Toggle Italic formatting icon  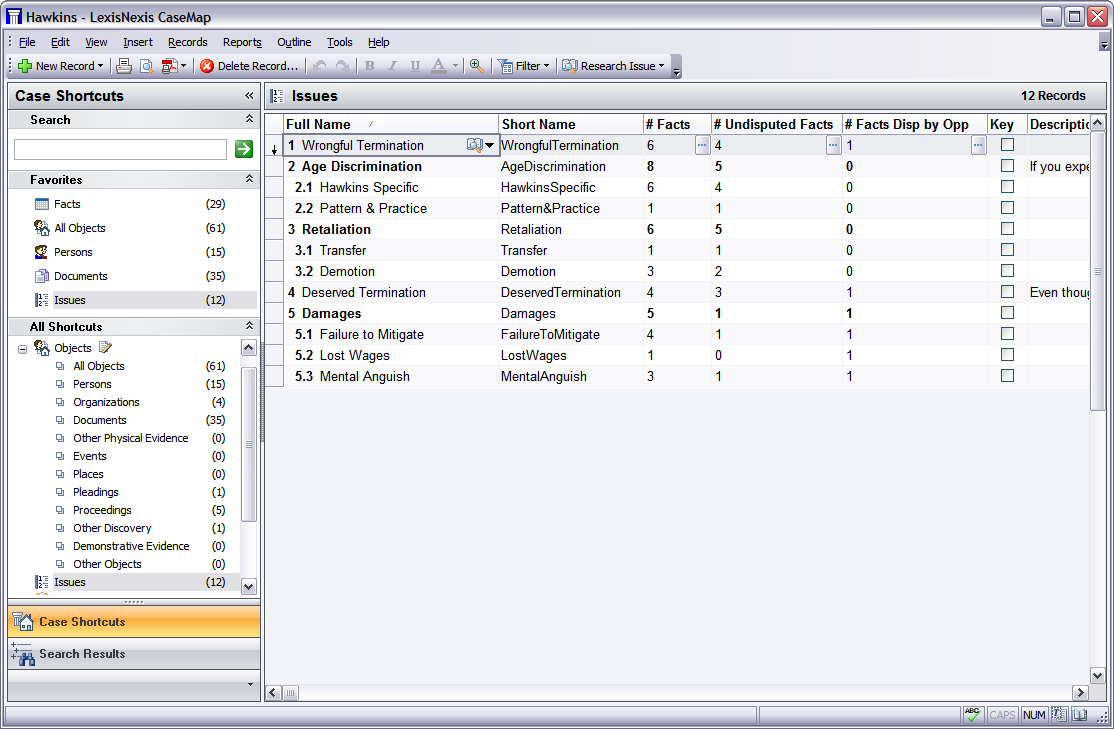tap(392, 66)
